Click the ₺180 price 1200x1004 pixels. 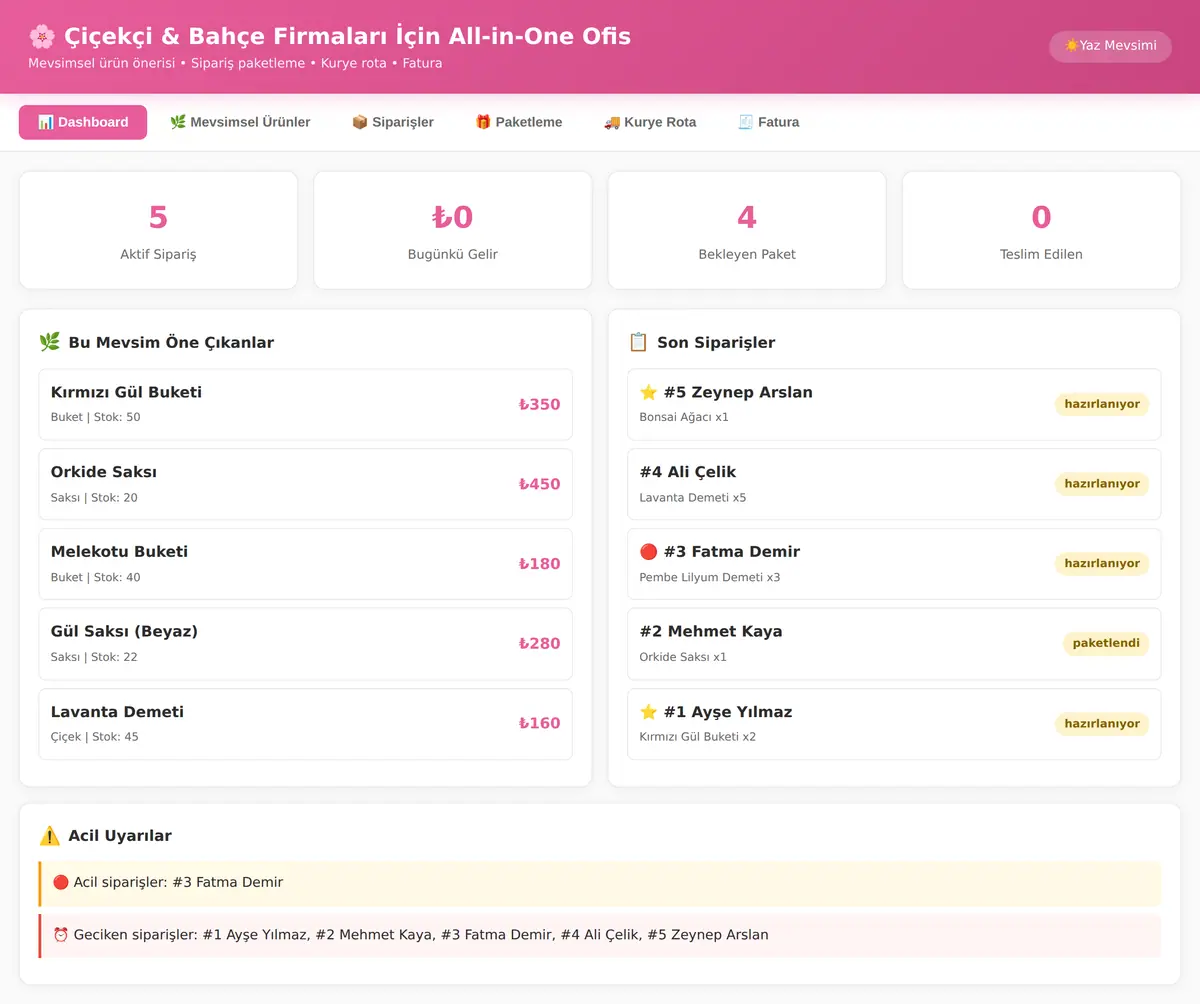[x=539, y=564]
